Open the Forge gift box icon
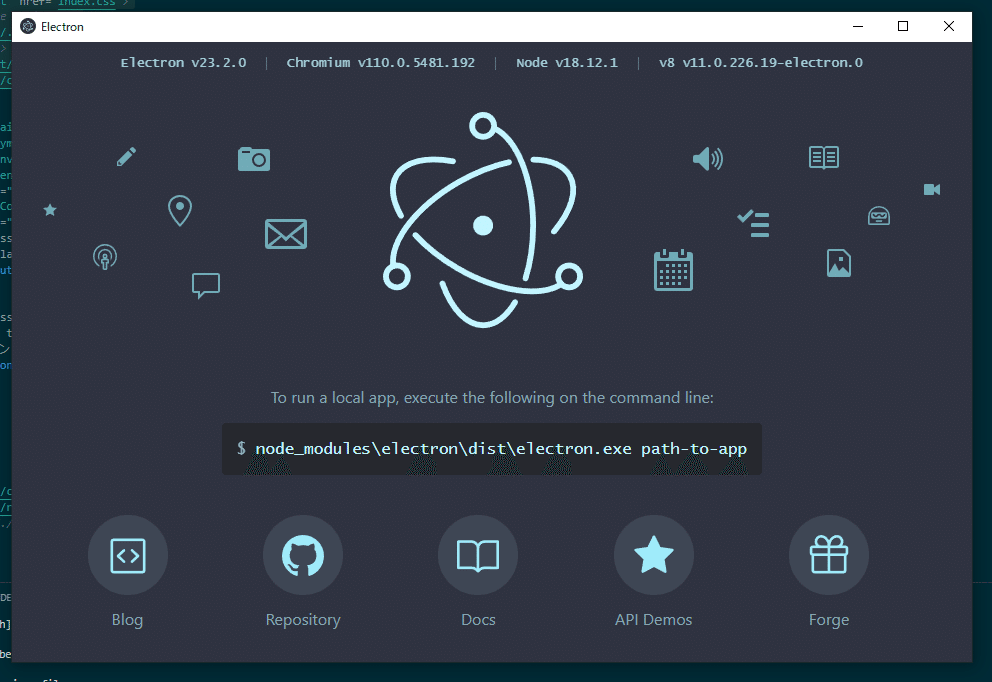The image size is (992, 682). [829, 555]
